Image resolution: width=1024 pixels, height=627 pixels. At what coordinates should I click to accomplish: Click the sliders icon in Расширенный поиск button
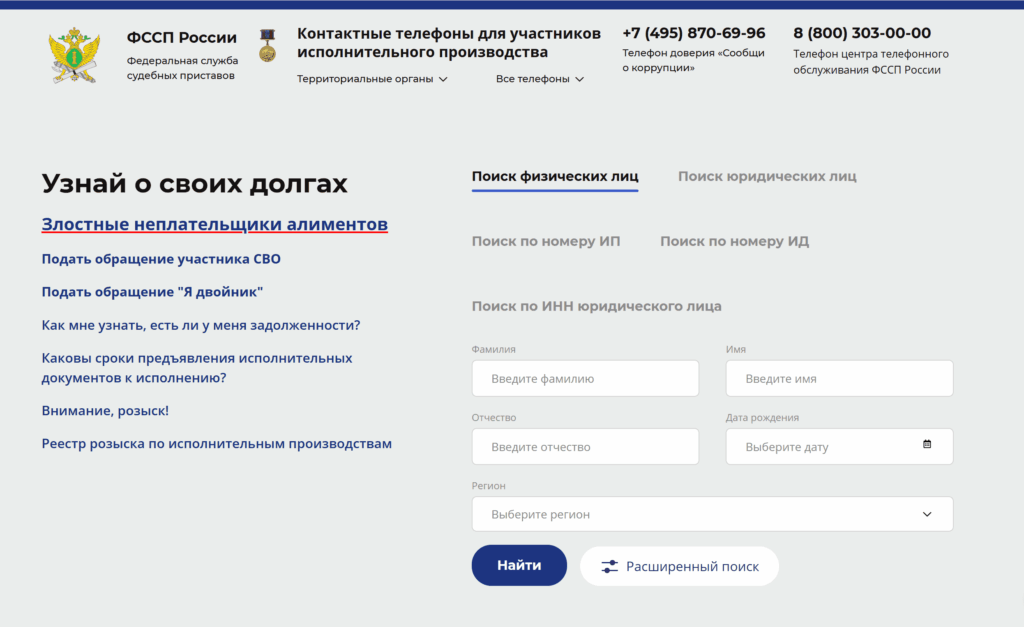point(609,566)
